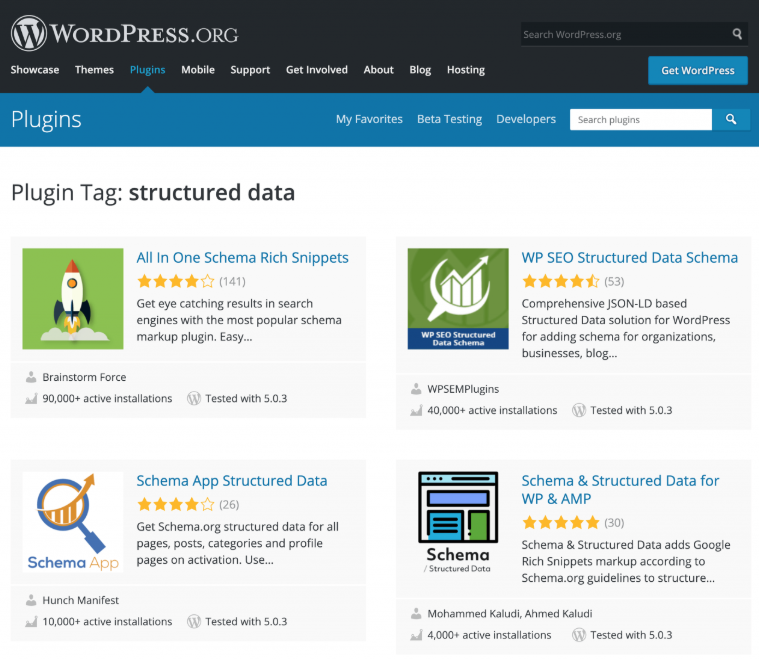Open the Get Involved menu item
This screenshot has height=659, width=759.
[317, 70]
